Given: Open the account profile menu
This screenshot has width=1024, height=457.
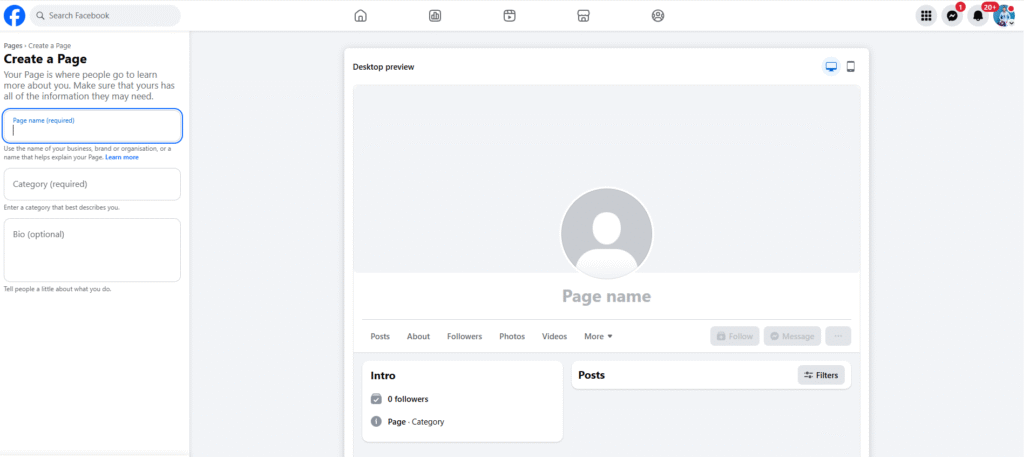Looking at the screenshot, I should (x=1003, y=16).
